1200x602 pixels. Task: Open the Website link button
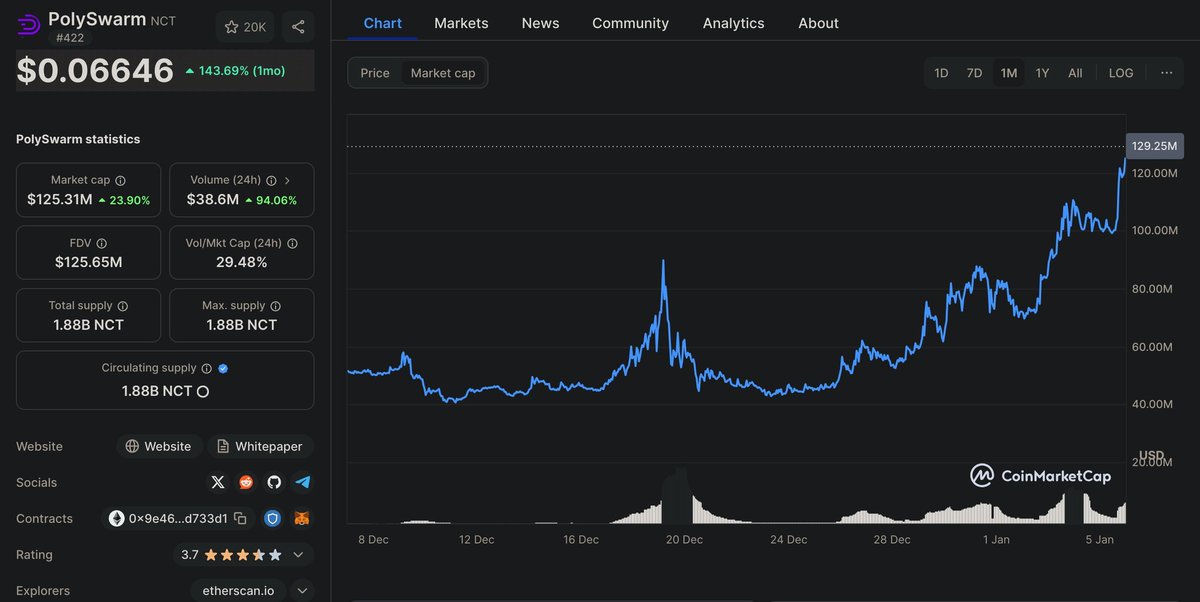tap(159, 446)
